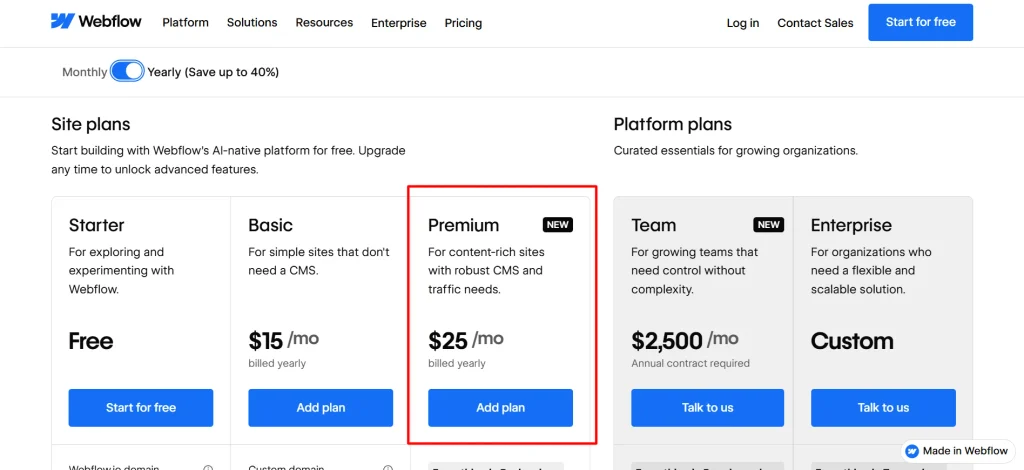Click the Team plan title
This screenshot has width=1024, height=470.
(654, 225)
